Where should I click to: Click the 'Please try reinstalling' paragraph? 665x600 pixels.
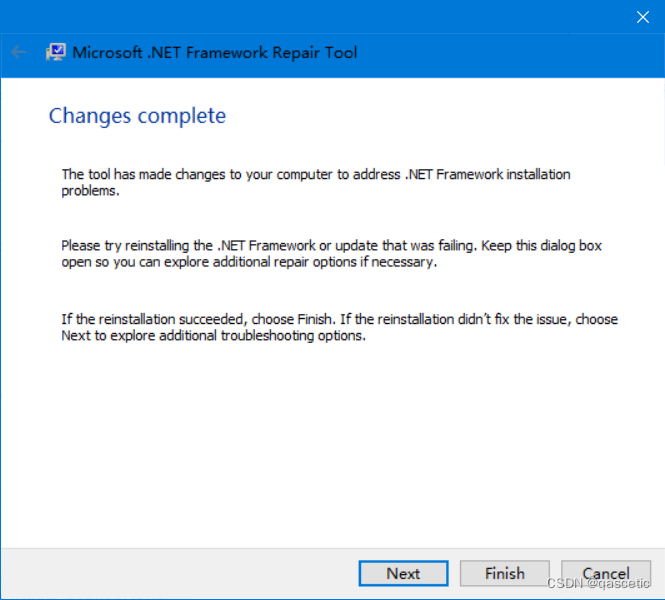(x=332, y=254)
